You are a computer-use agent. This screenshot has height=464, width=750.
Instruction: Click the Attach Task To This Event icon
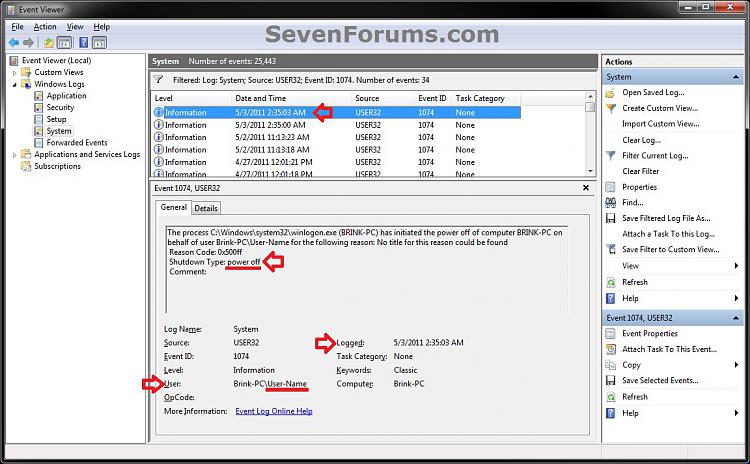[610, 349]
